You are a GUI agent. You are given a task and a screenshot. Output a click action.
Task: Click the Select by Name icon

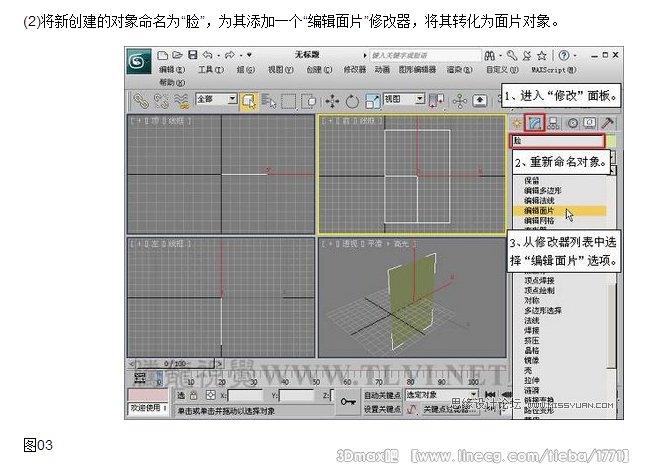269,101
